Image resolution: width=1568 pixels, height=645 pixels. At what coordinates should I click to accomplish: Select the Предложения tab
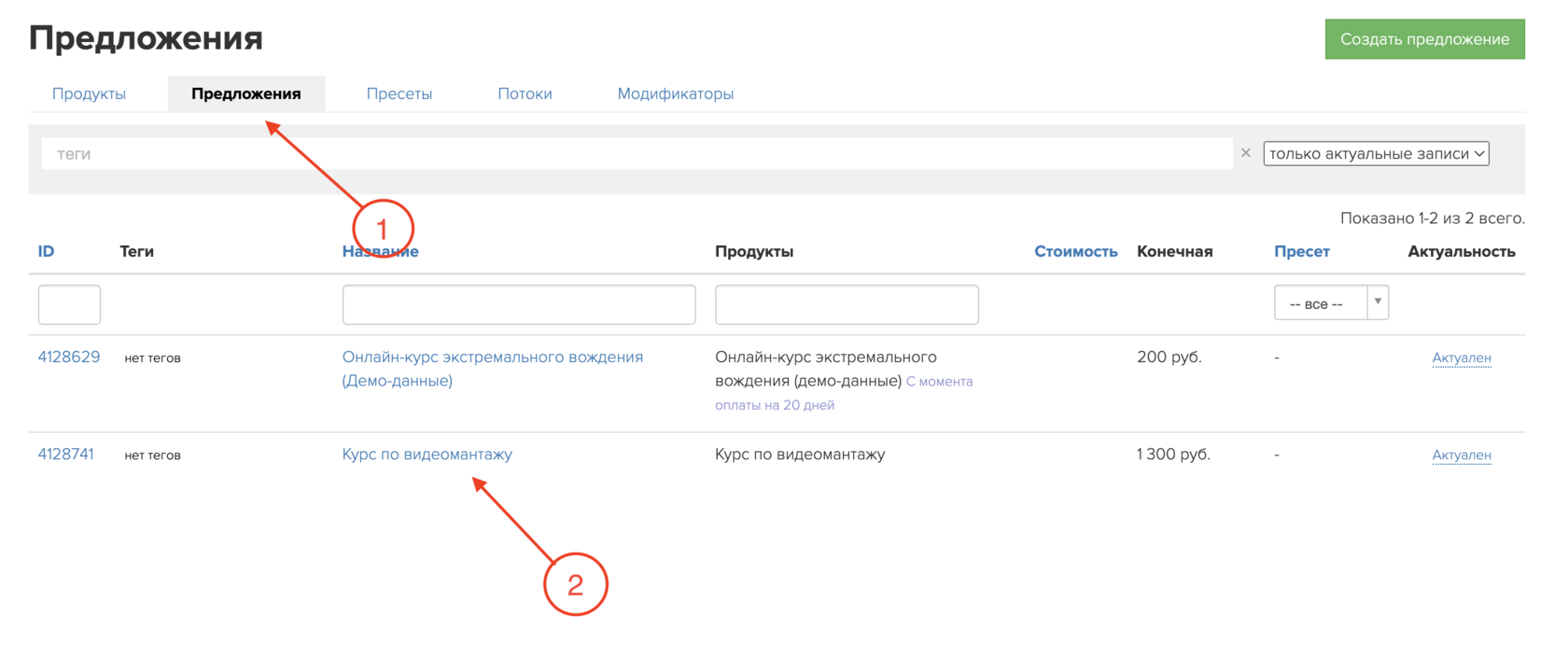(245, 93)
